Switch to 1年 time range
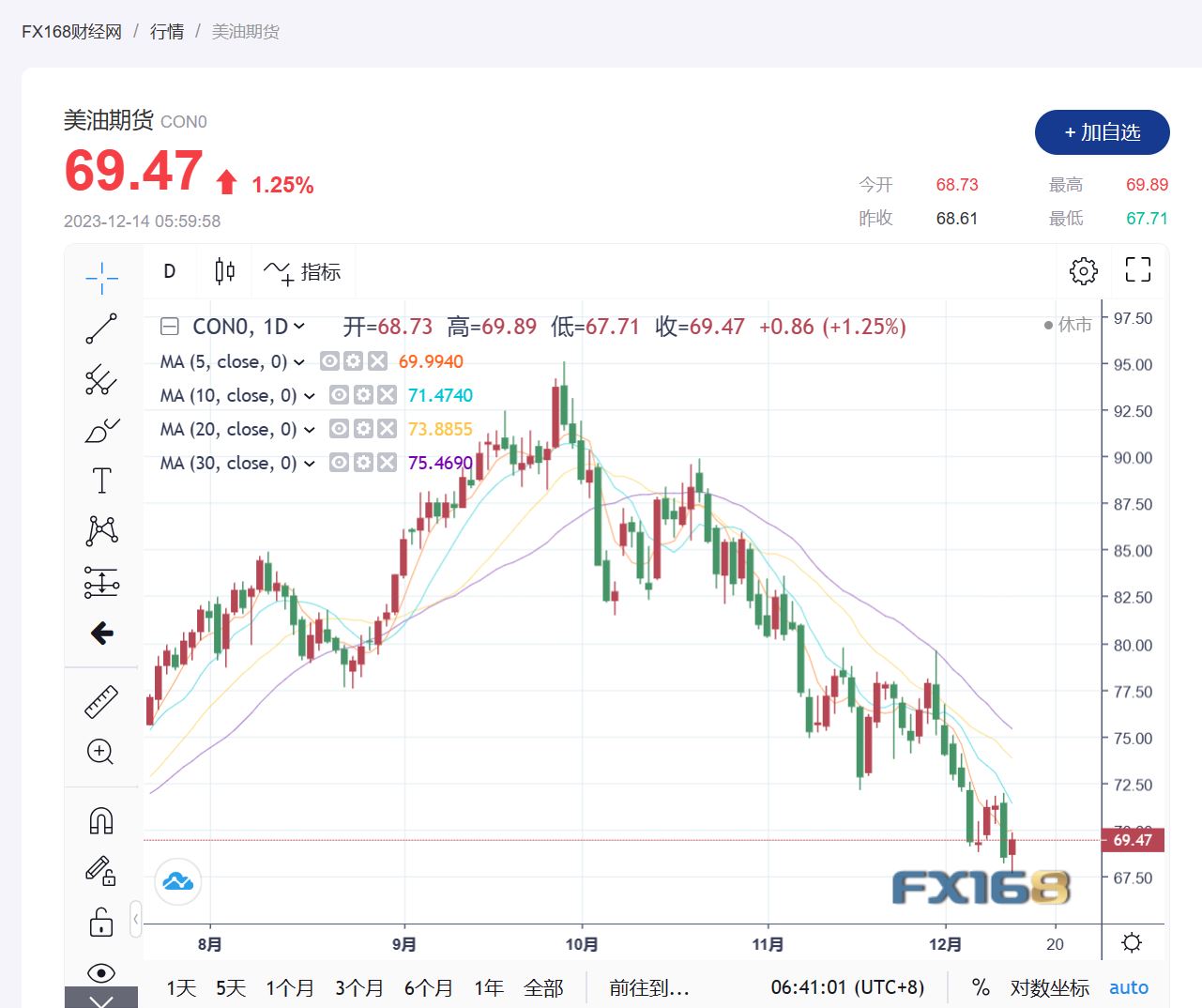The height and width of the screenshot is (1008, 1202). click(x=488, y=987)
